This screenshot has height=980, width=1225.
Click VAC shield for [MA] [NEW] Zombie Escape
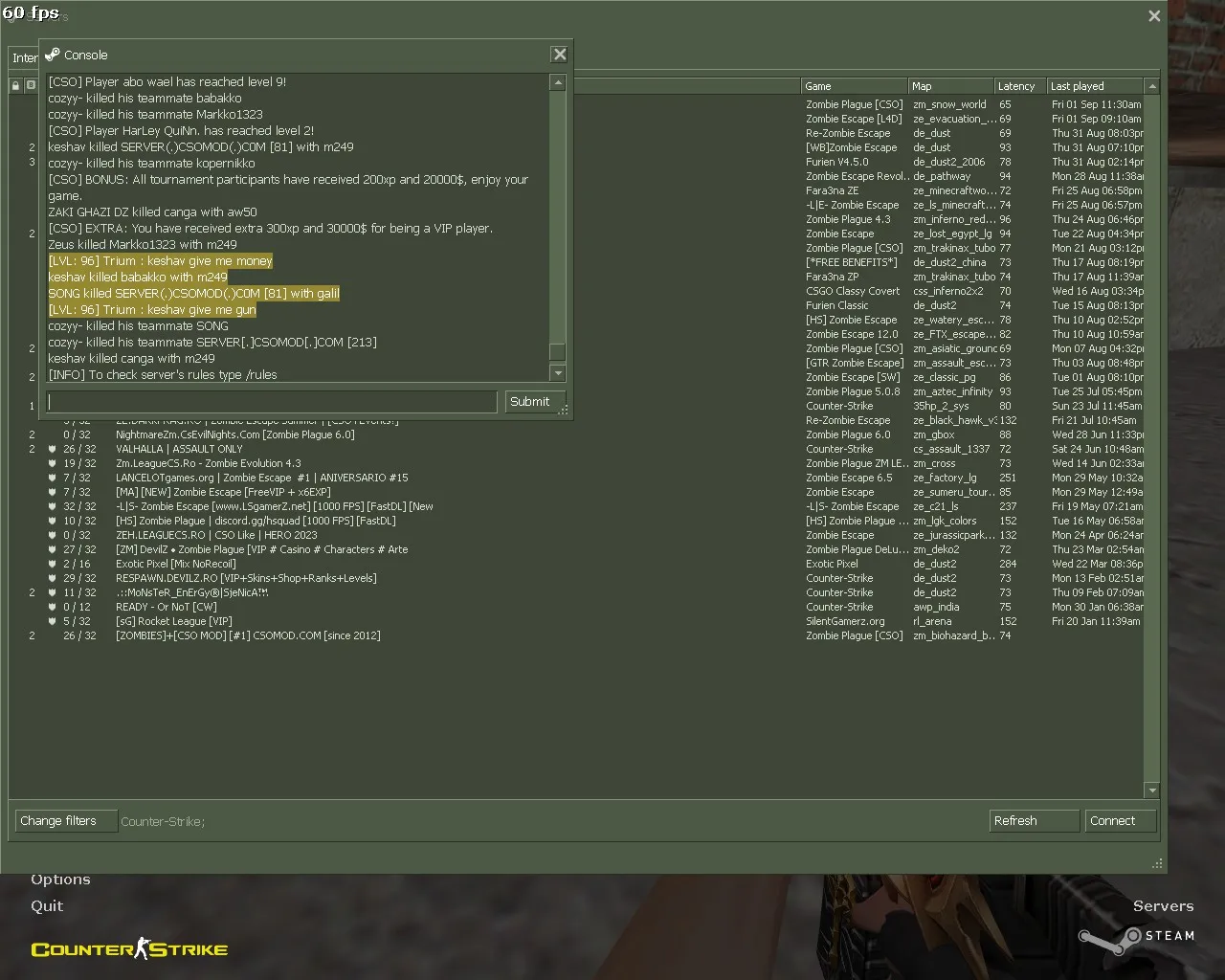tap(54, 492)
